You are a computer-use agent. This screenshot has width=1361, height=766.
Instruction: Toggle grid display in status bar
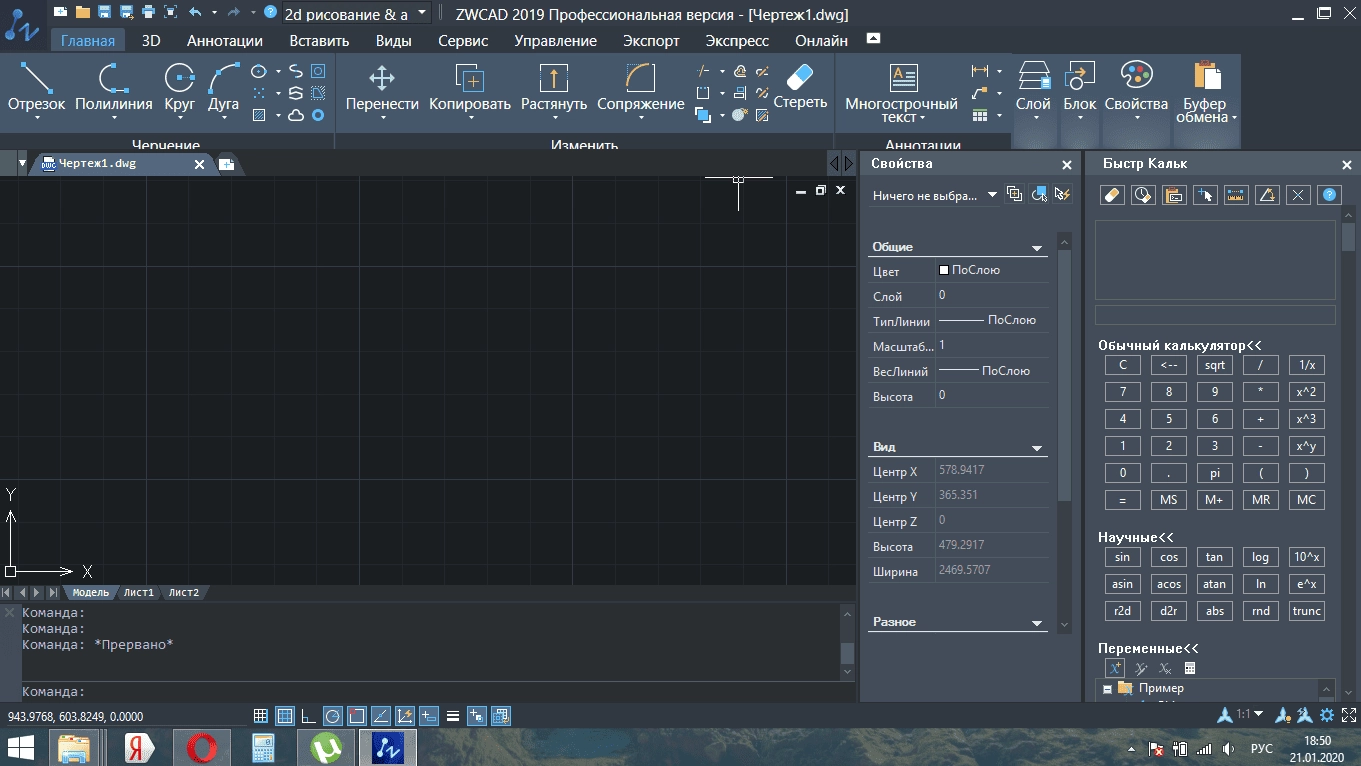click(x=285, y=716)
